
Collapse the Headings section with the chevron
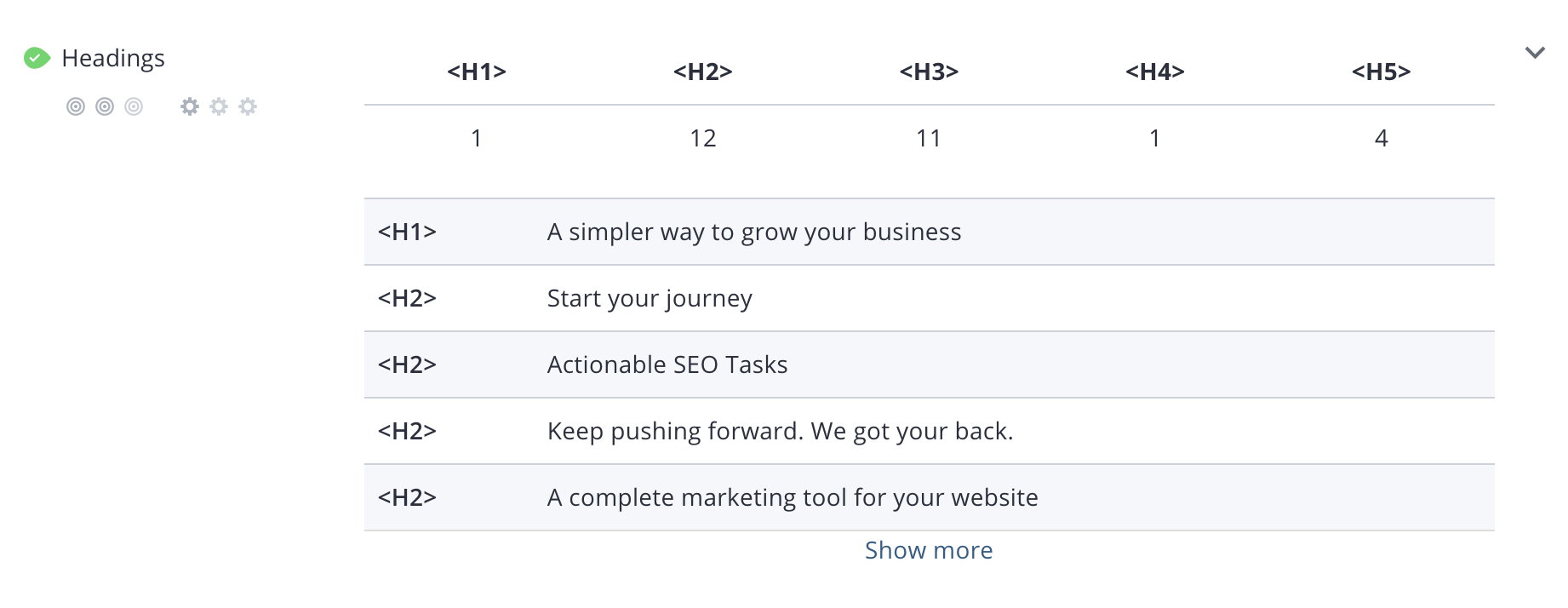(1535, 53)
